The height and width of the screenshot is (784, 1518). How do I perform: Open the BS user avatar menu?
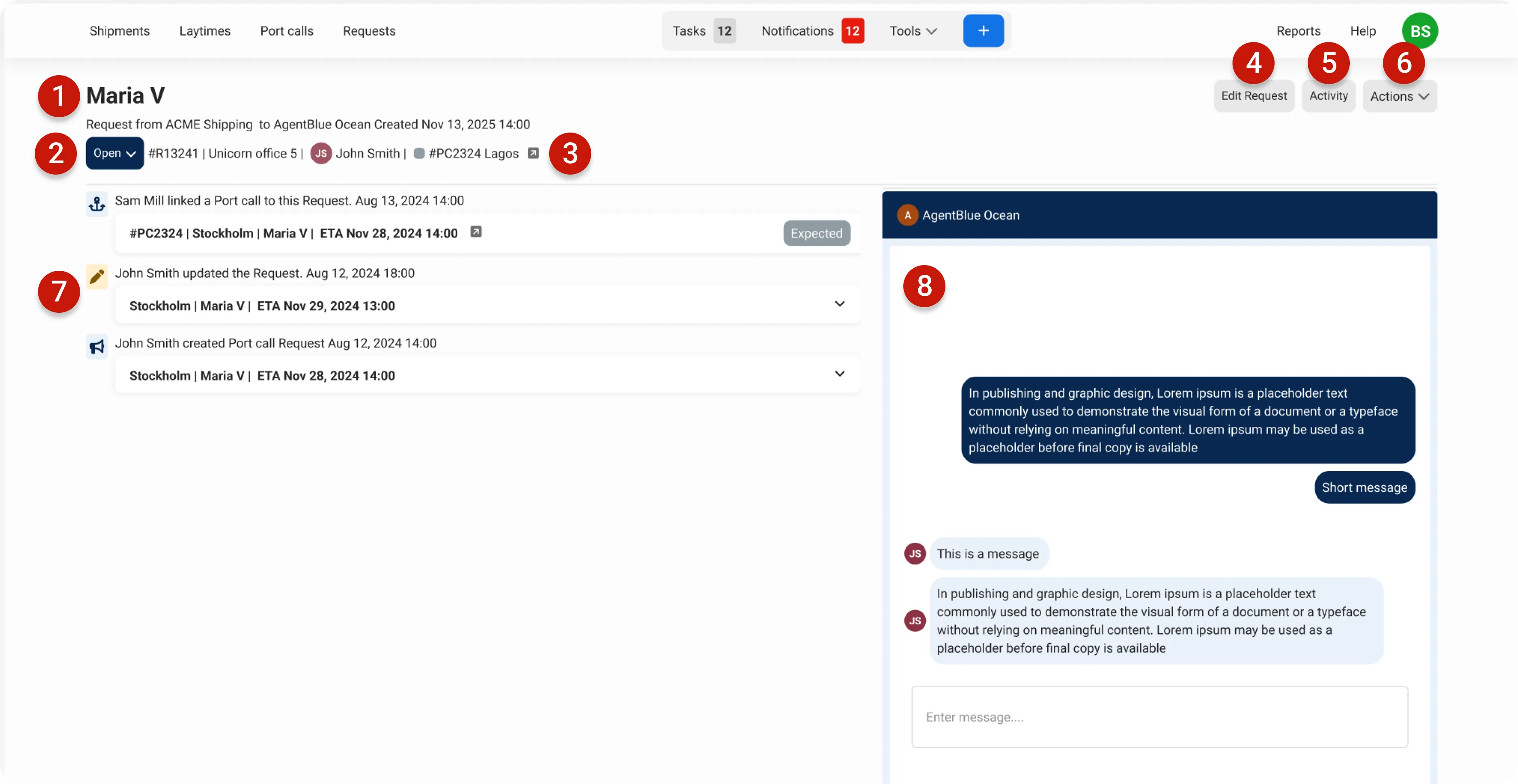coord(1420,31)
